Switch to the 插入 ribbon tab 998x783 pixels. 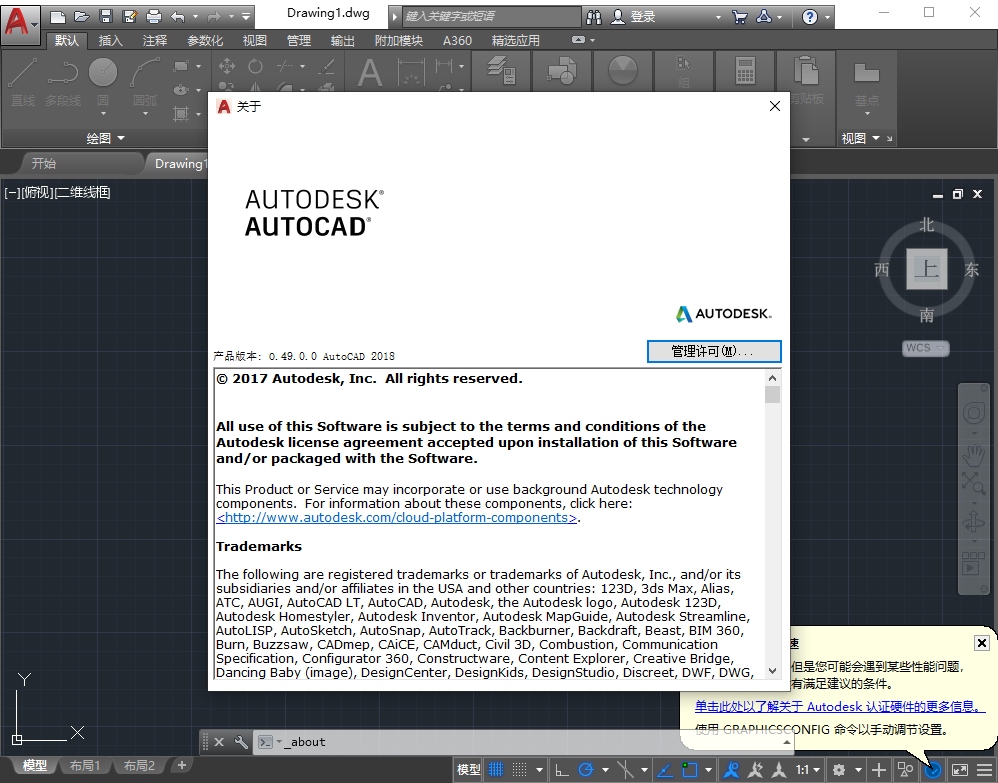click(110, 40)
